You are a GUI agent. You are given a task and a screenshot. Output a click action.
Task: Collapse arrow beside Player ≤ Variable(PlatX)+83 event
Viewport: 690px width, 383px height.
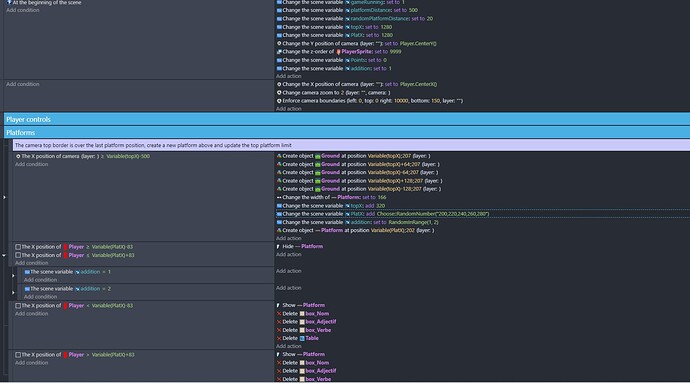pos(4,255)
